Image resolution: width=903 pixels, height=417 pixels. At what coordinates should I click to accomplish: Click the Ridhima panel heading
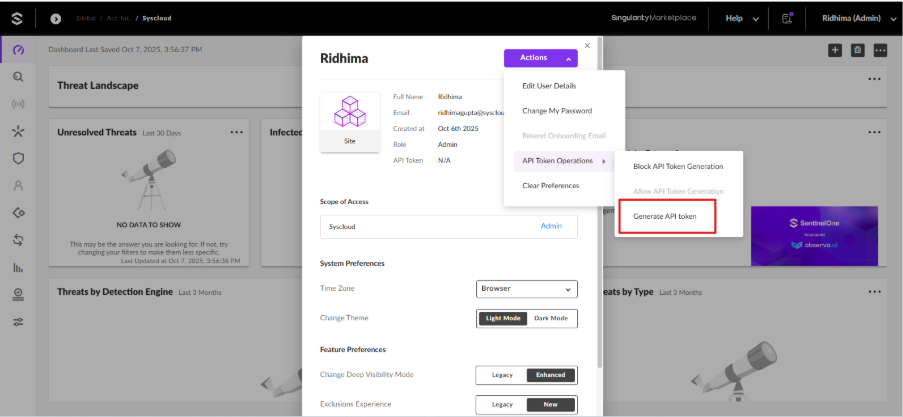344,59
